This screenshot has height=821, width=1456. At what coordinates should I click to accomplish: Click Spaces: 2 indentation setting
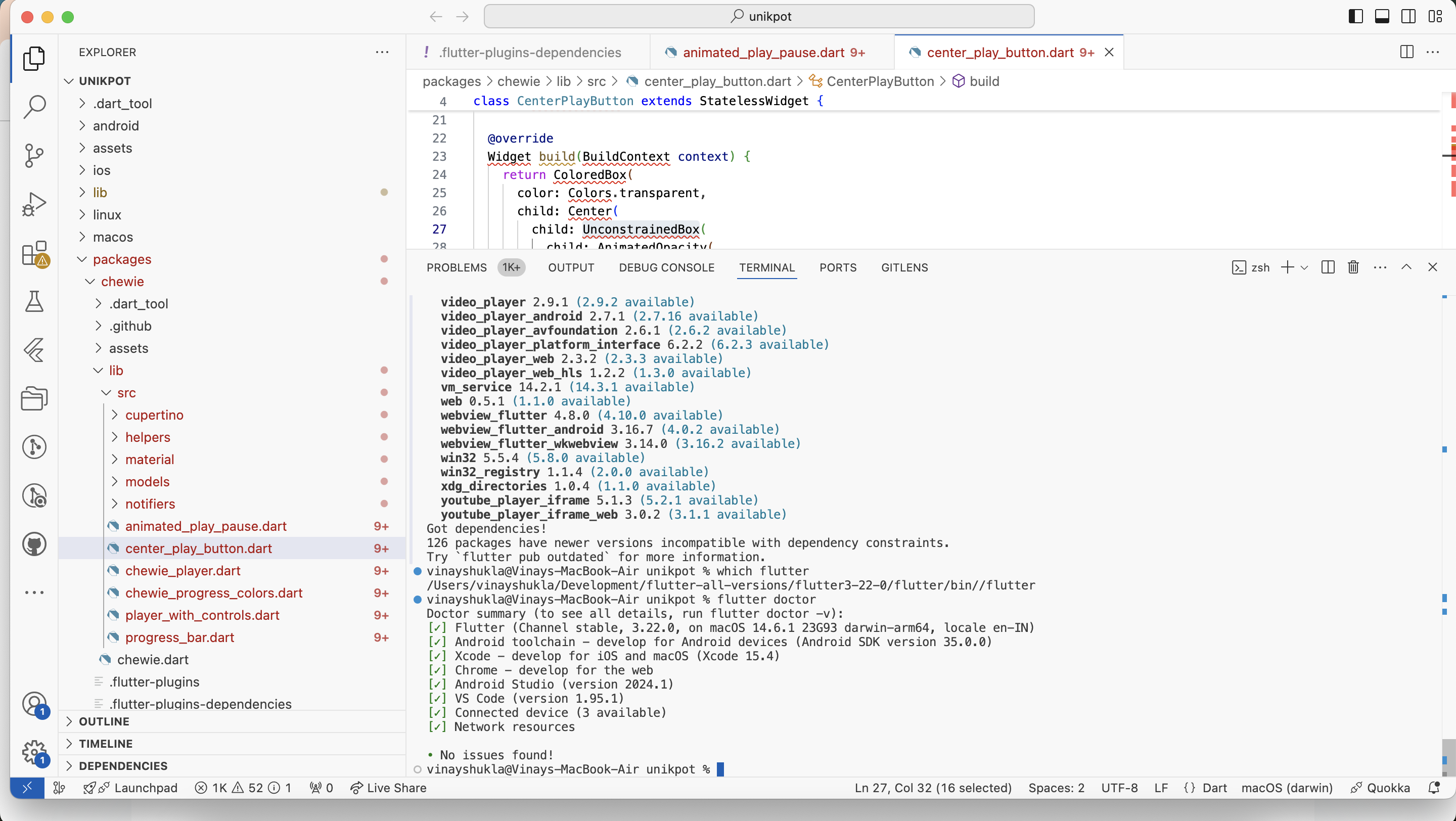[1056, 788]
